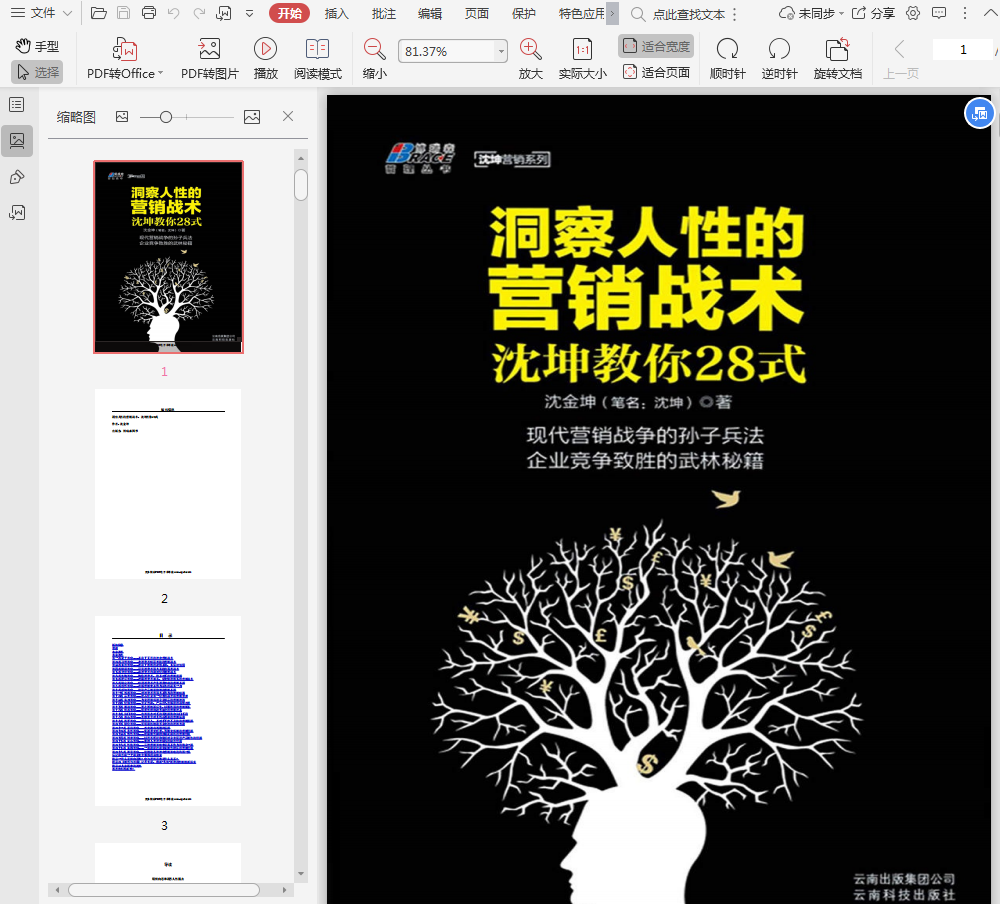Select the 手型 hand tool

(x=37, y=46)
